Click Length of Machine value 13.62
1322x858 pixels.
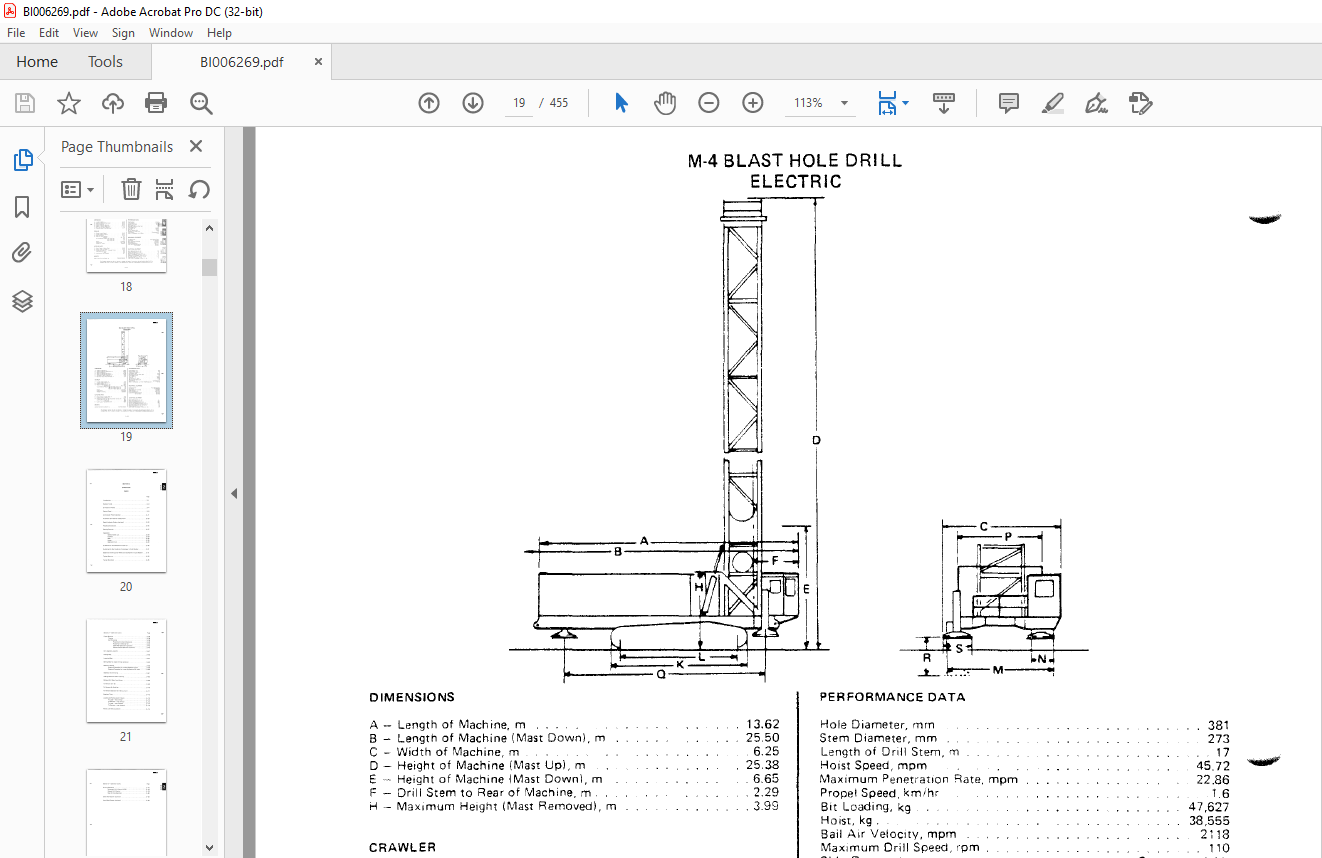tap(762, 725)
